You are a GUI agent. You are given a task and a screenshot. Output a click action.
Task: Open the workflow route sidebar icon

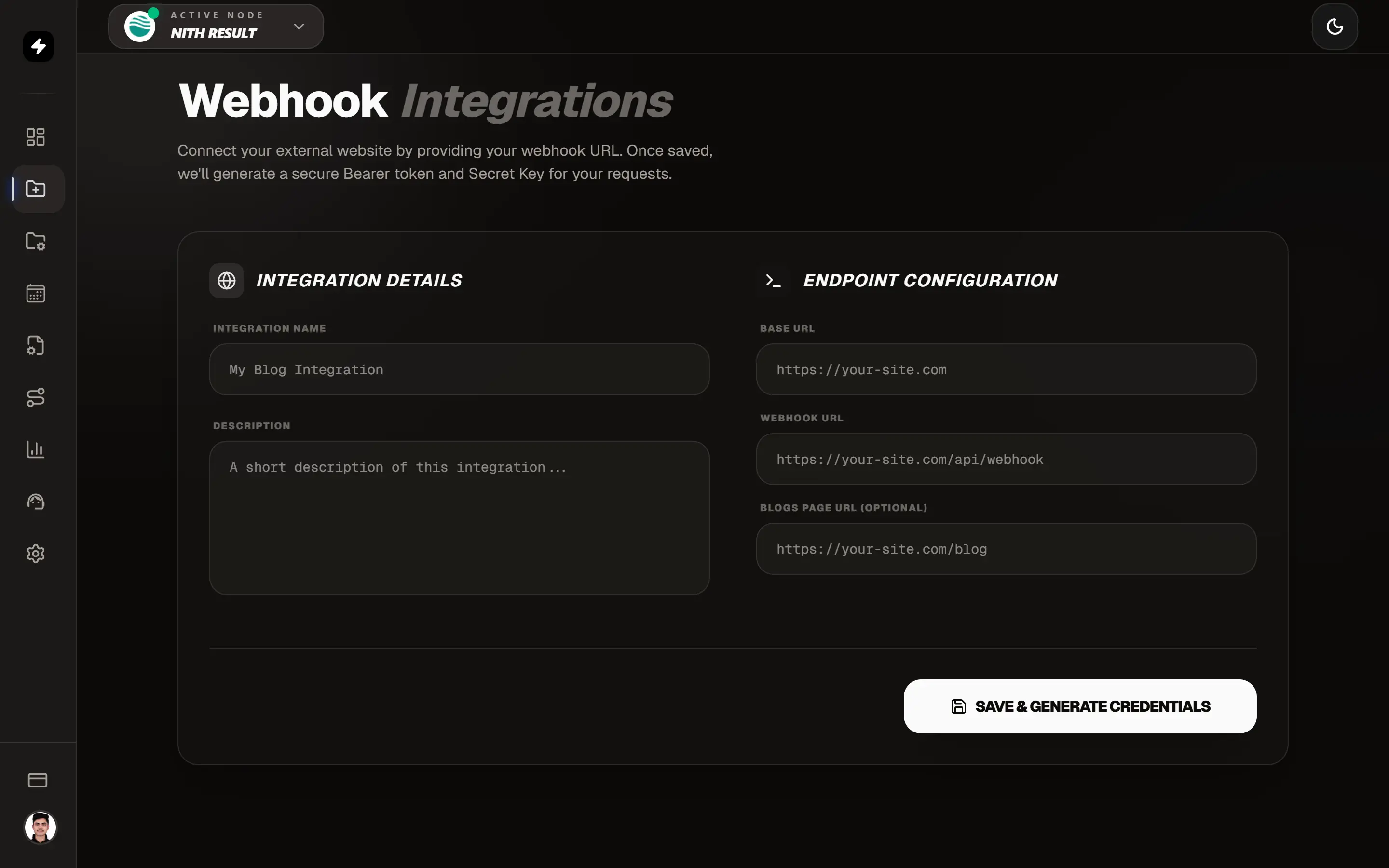[x=36, y=397]
